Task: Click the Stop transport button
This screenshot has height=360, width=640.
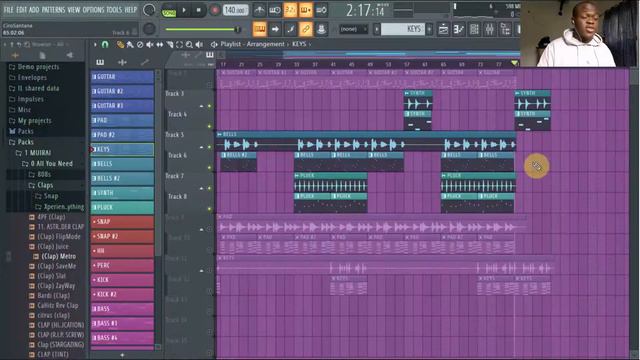Action: pos(199,10)
